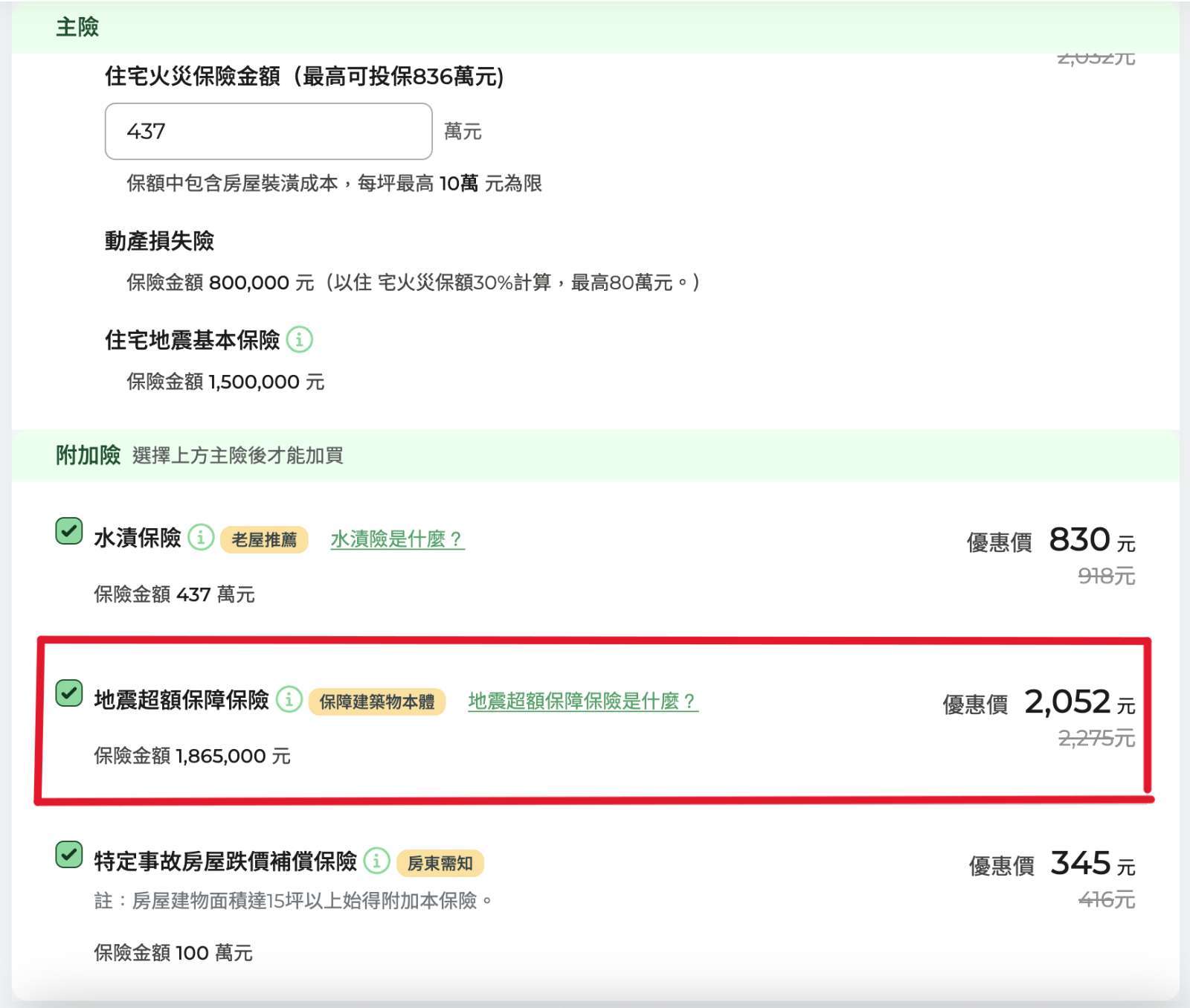
Task: Click info icon beside 住宅地震基本保險
Action: [x=300, y=339]
